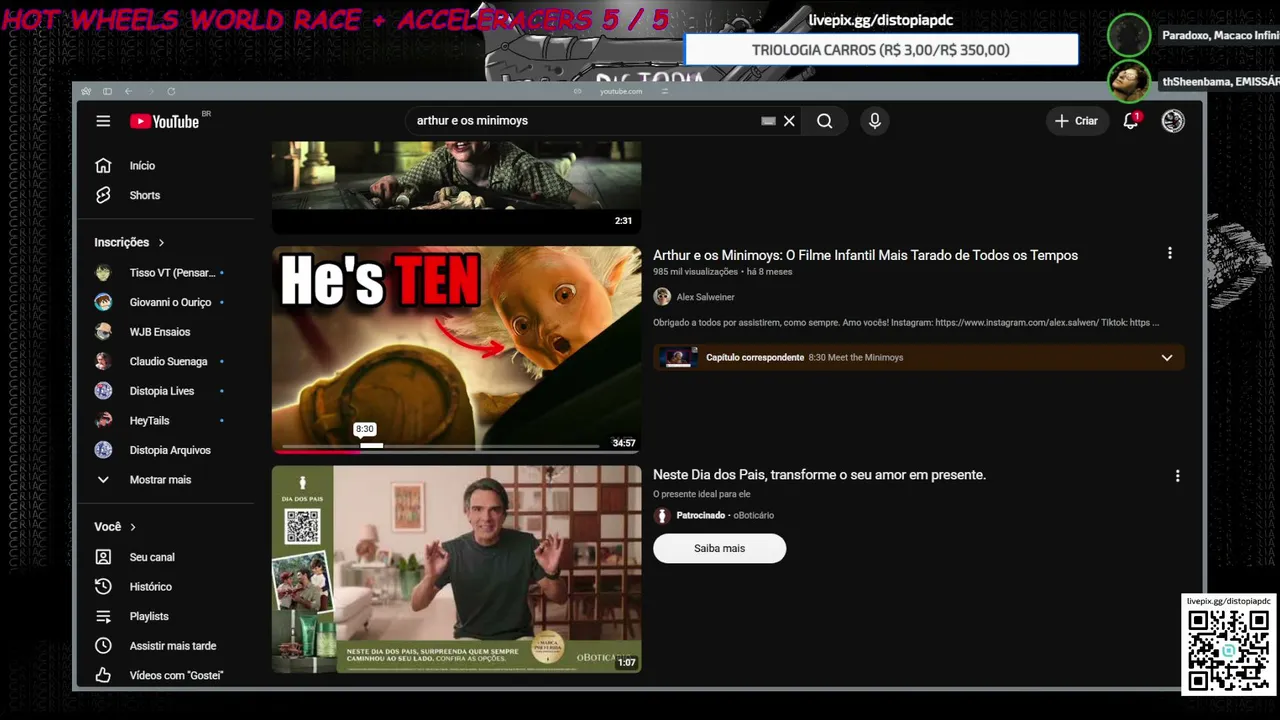1280x720 pixels.
Task: Open more options for the Arthur e os Minimoys video
Action: pos(1169,254)
